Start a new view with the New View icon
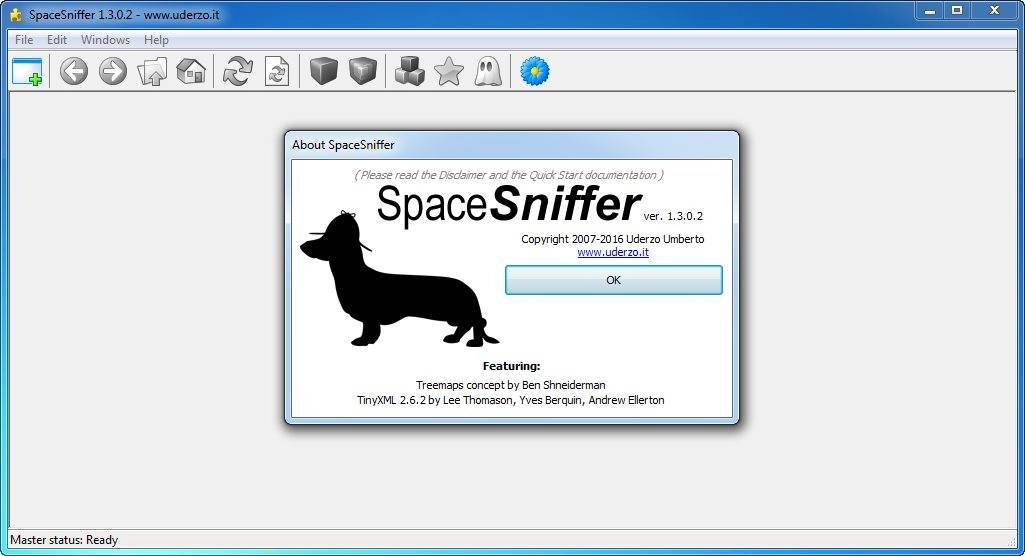The width and height of the screenshot is (1025, 556). pos(27,71)
